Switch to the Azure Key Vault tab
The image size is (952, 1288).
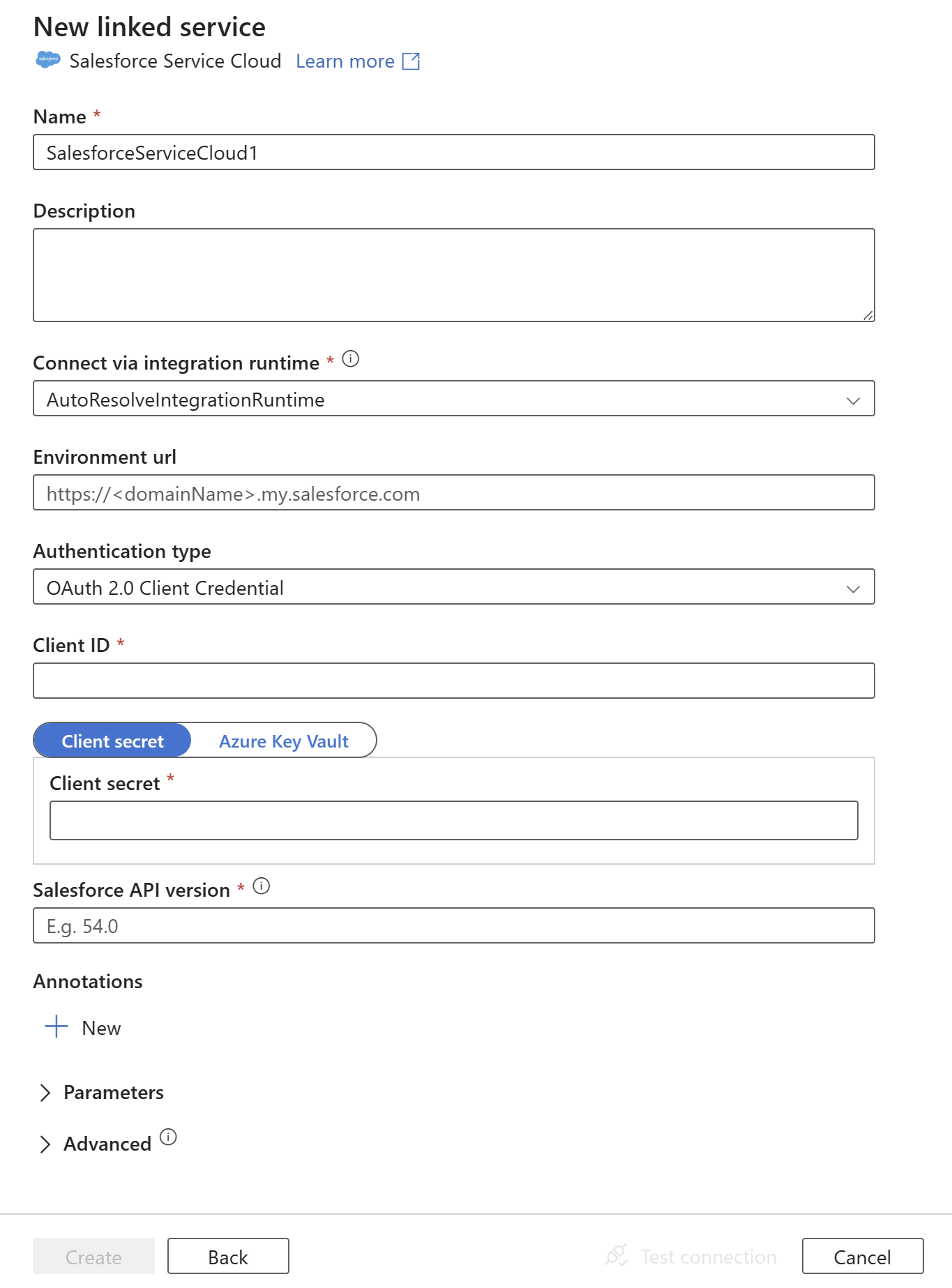pyautogui.click(x=282, y=741)
